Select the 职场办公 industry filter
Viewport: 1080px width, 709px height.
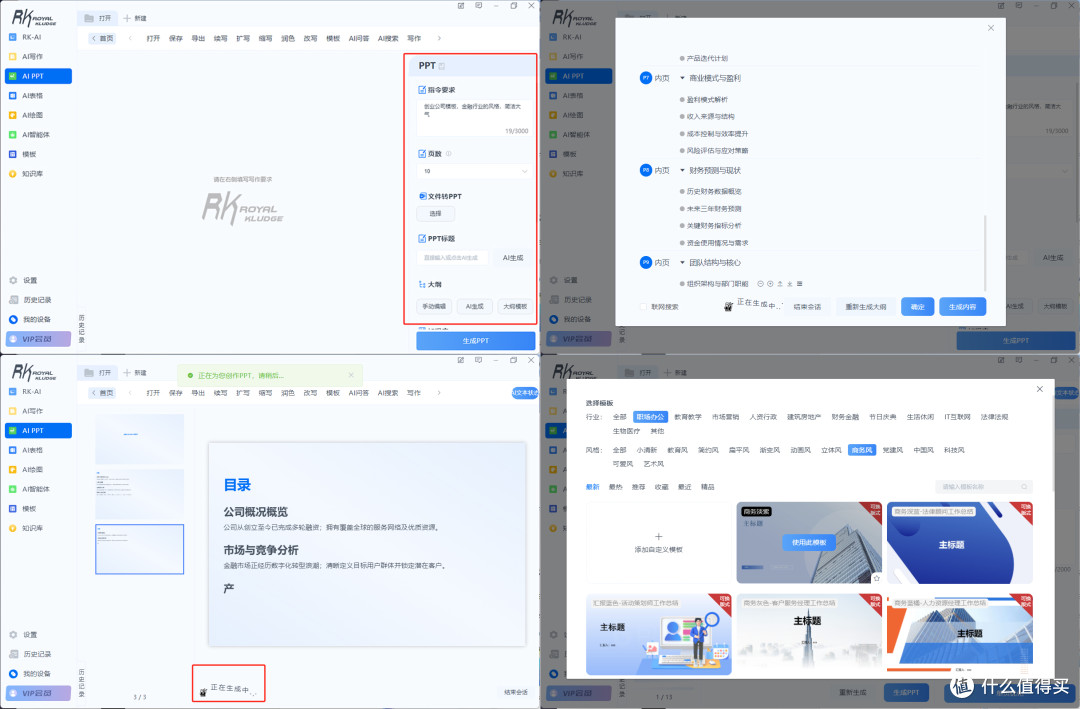tap(650, 417)
